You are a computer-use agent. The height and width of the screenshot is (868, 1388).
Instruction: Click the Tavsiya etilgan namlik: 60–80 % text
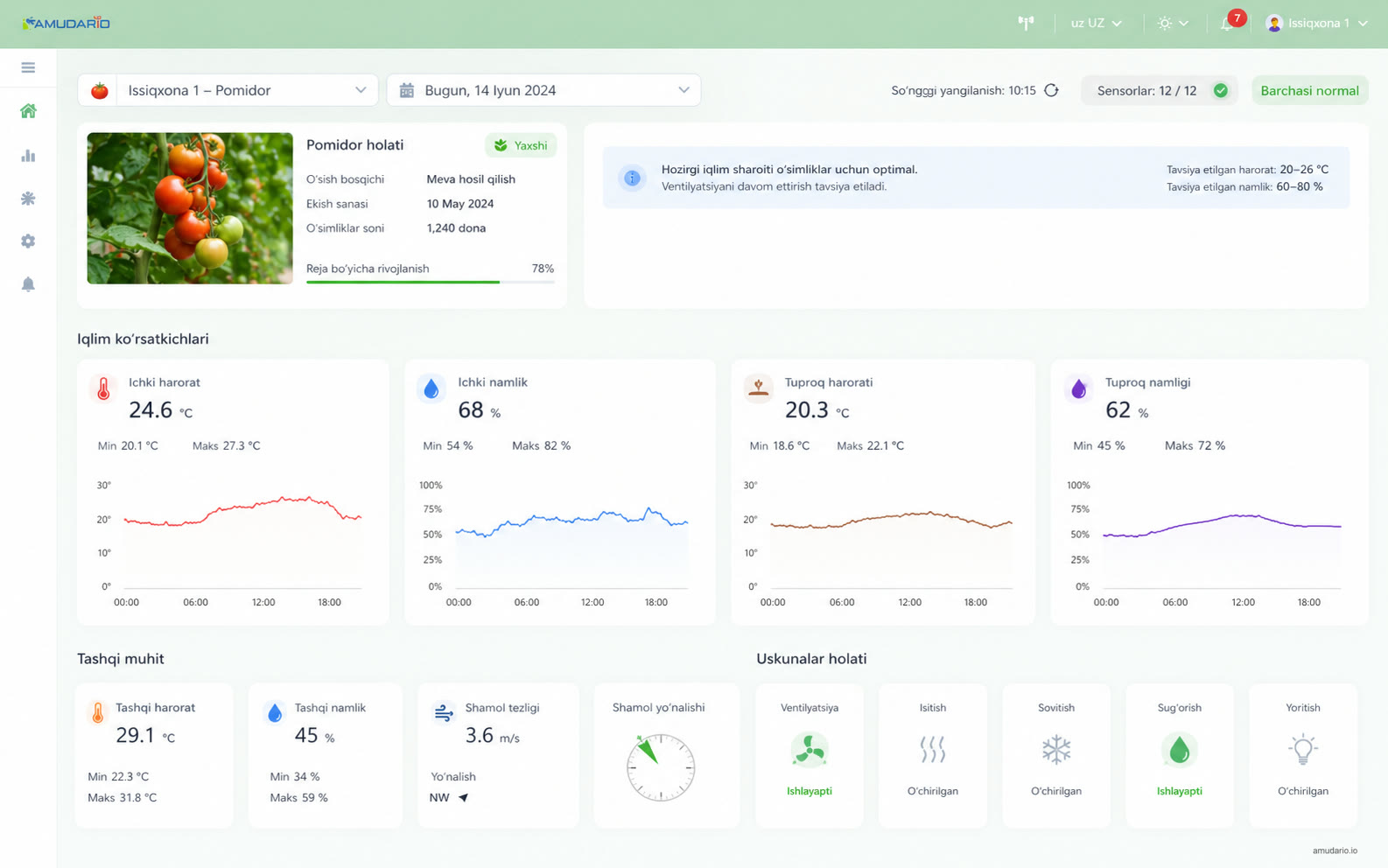tap(1244, 187)
